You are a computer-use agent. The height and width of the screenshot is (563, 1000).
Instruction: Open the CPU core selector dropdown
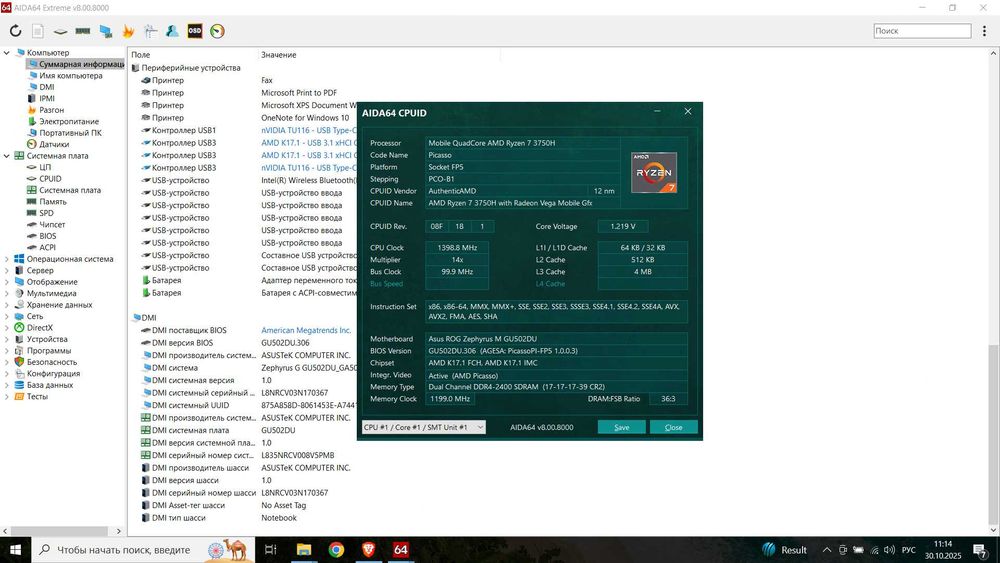[423, 427]
